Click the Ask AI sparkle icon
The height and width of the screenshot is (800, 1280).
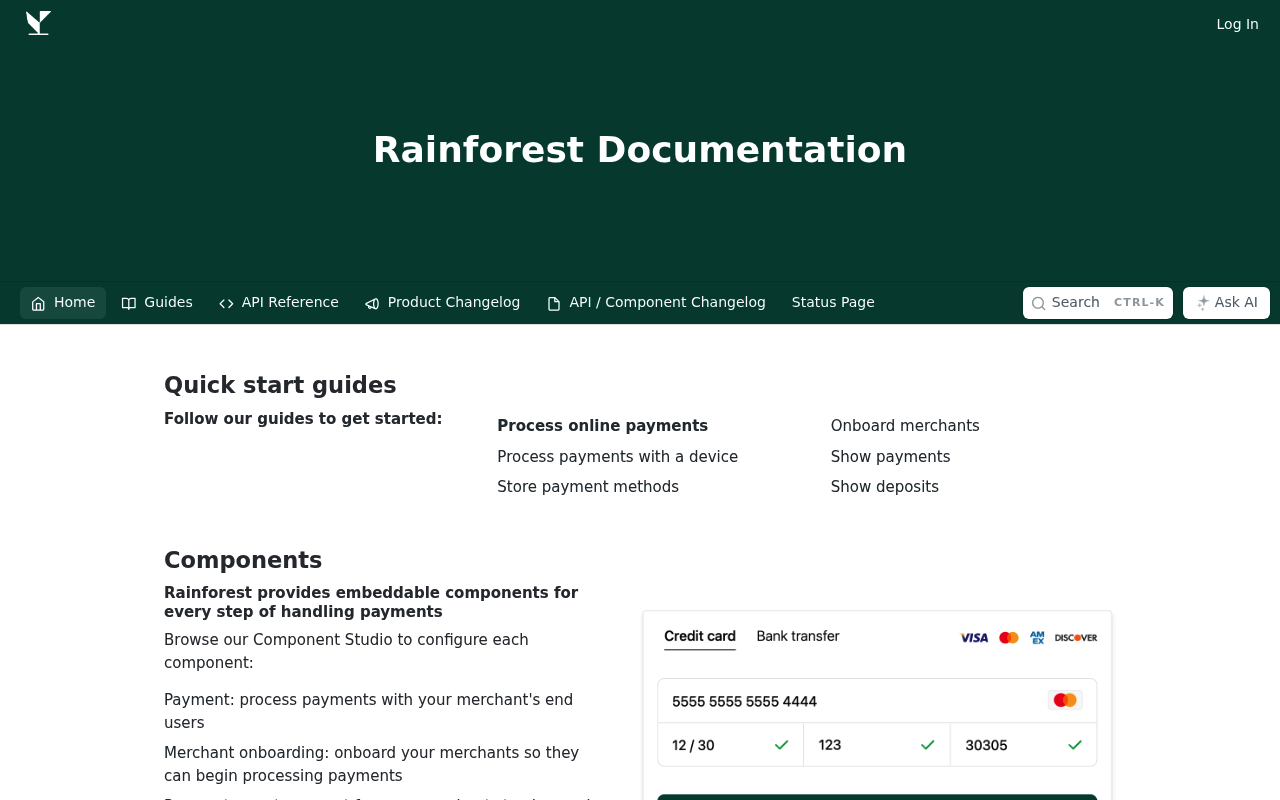(1203, 303)
